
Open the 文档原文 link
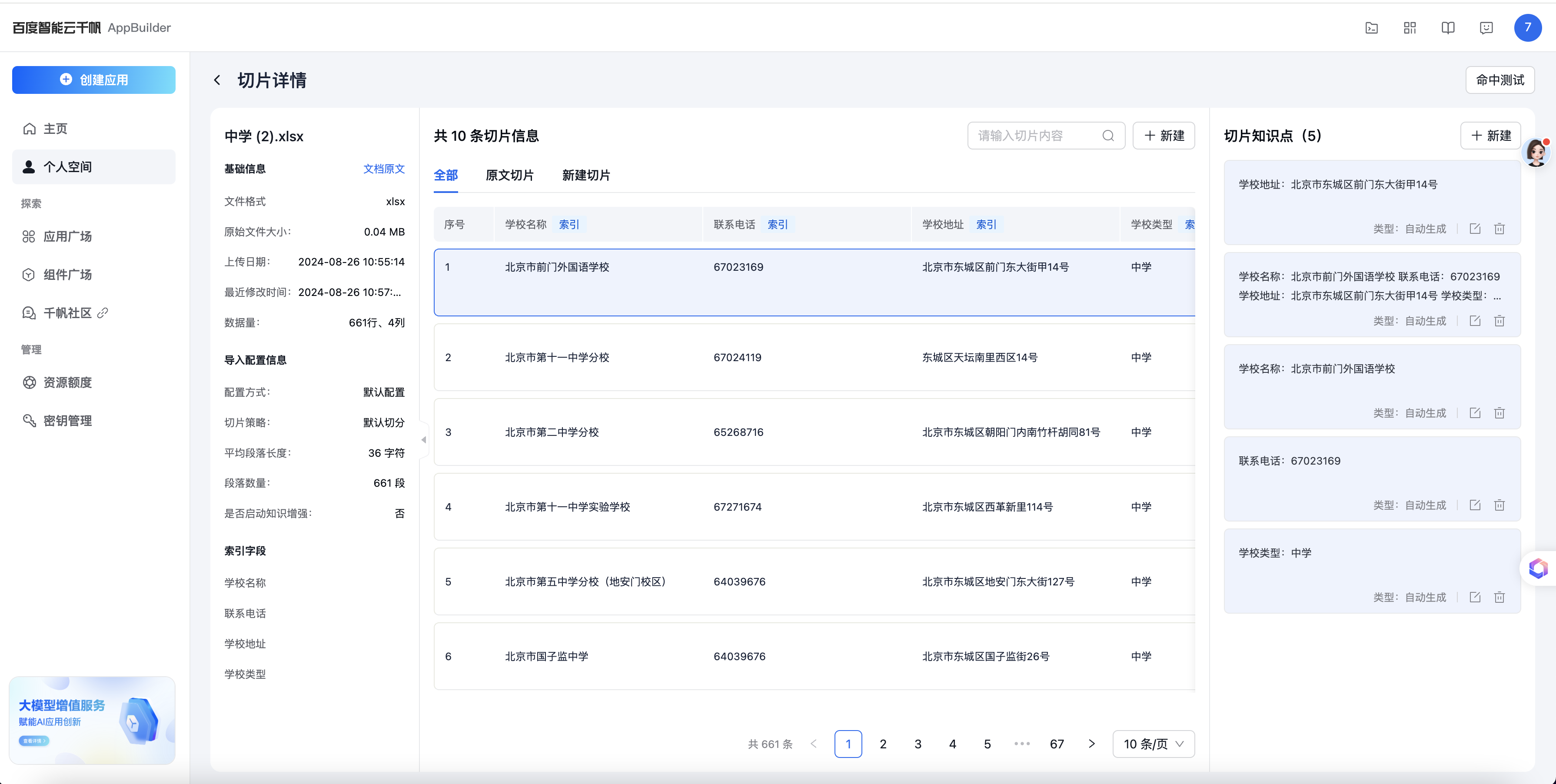pyautogui.click(x=383, y=169)
